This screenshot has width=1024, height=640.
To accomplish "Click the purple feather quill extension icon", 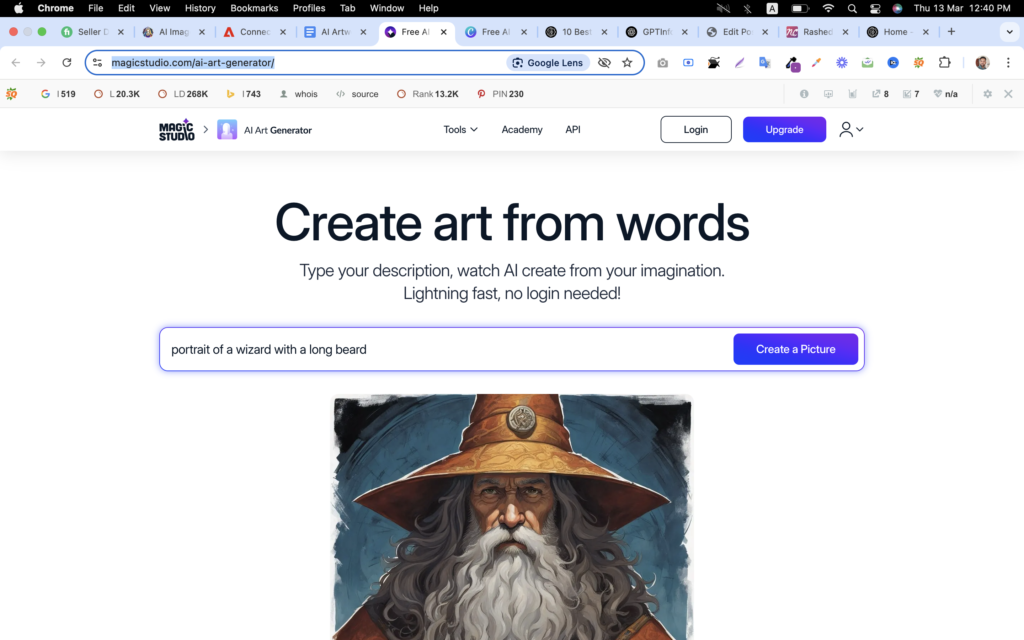I will 739,63.
